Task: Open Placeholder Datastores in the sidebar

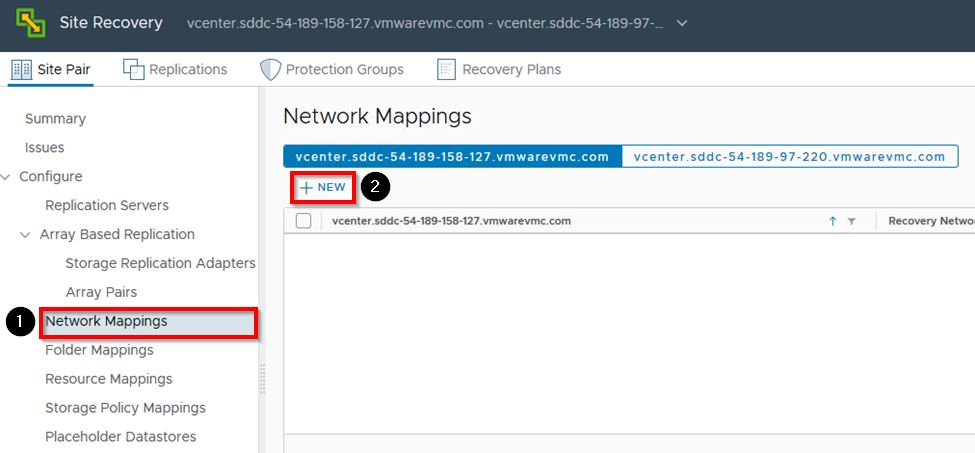Action: (121, 437)
